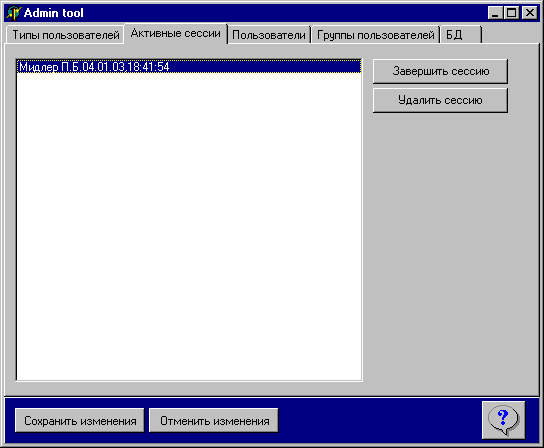
Task: Click empty white area of sessions list
Action: pos(189,226)
